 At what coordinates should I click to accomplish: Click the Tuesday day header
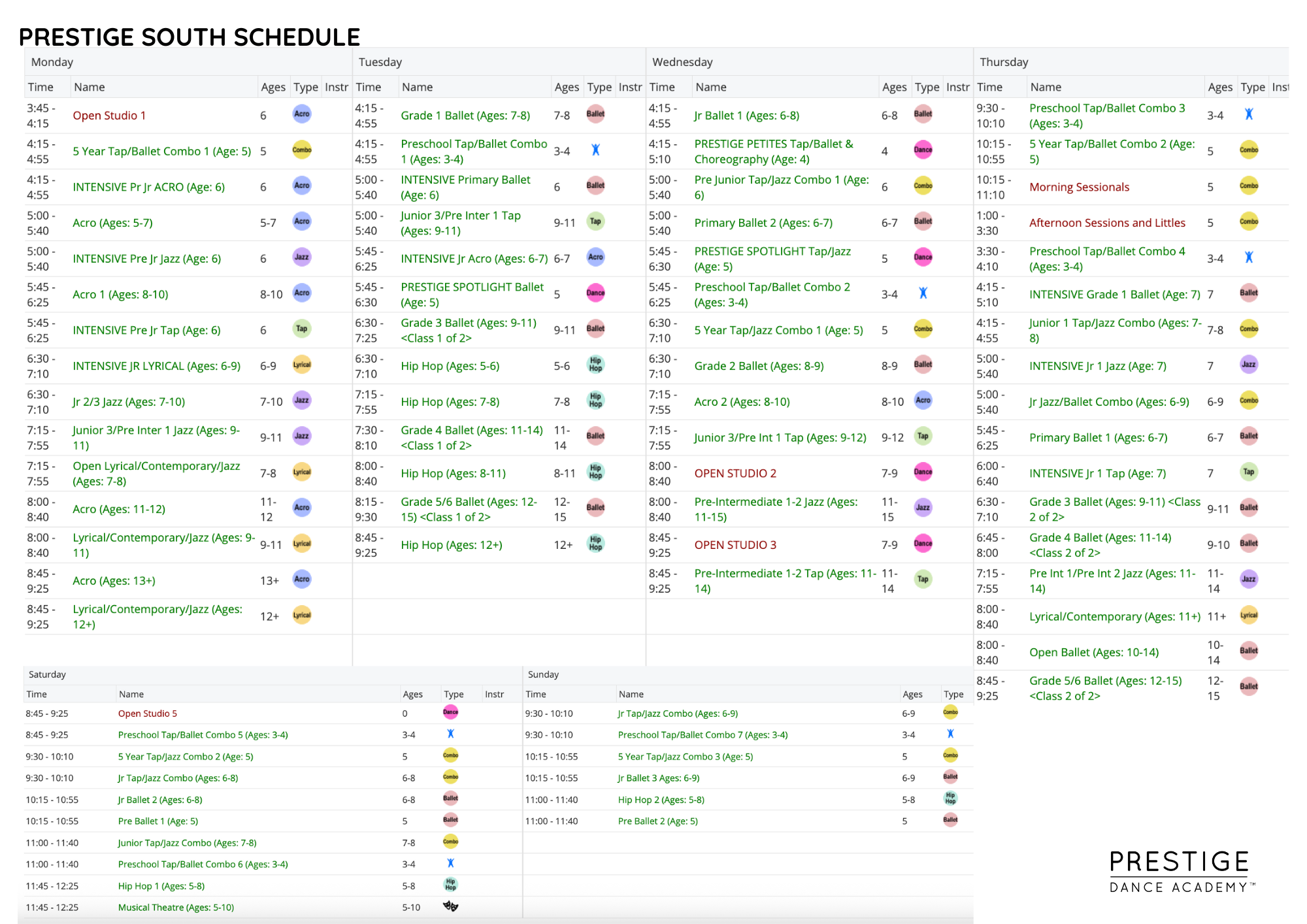[x=380, y=62]
